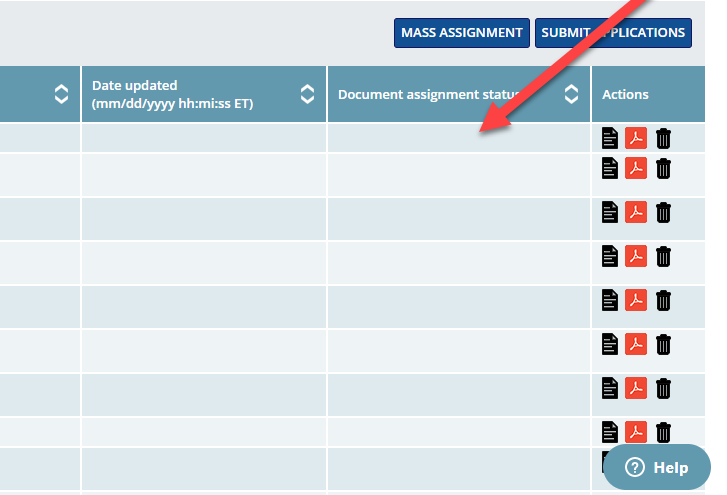Toggle sort arrows on leftmost column
The height and width of the screenshot is (495, 727).
pyautogui.click(x=61, y=94)
